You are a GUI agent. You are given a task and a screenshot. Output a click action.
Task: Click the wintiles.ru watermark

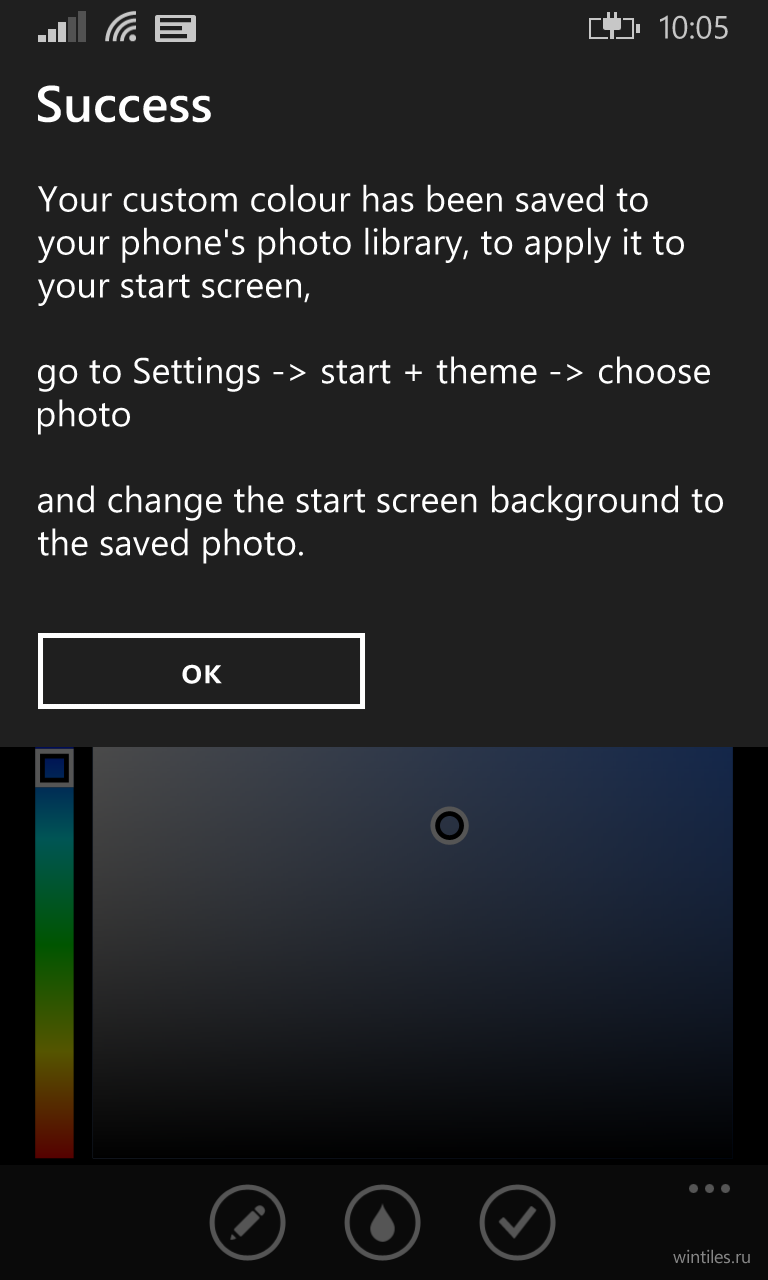[x=711, y=1256]
